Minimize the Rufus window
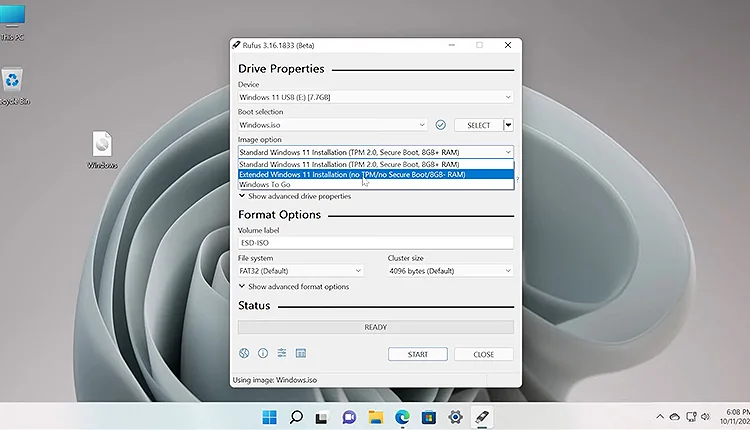This screenshot has height=430, width=750. pyautogui.click(x=452, y=45)
